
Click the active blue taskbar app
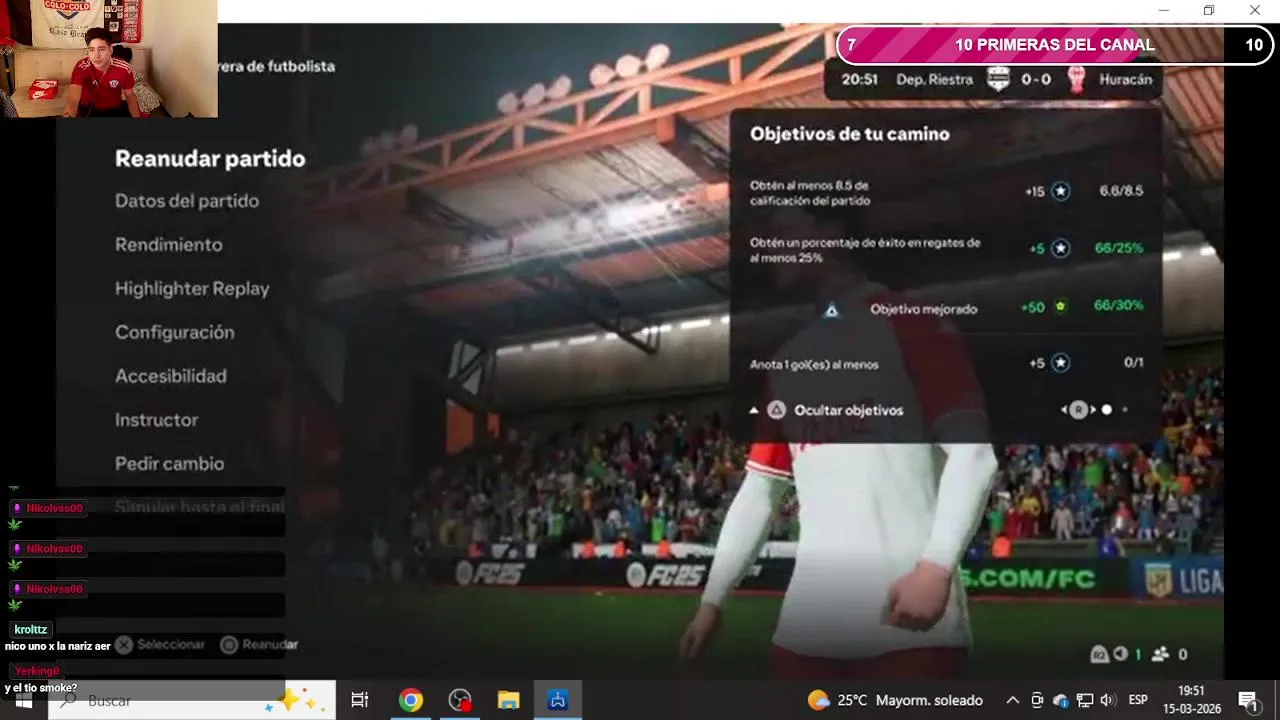pos(558,700)
